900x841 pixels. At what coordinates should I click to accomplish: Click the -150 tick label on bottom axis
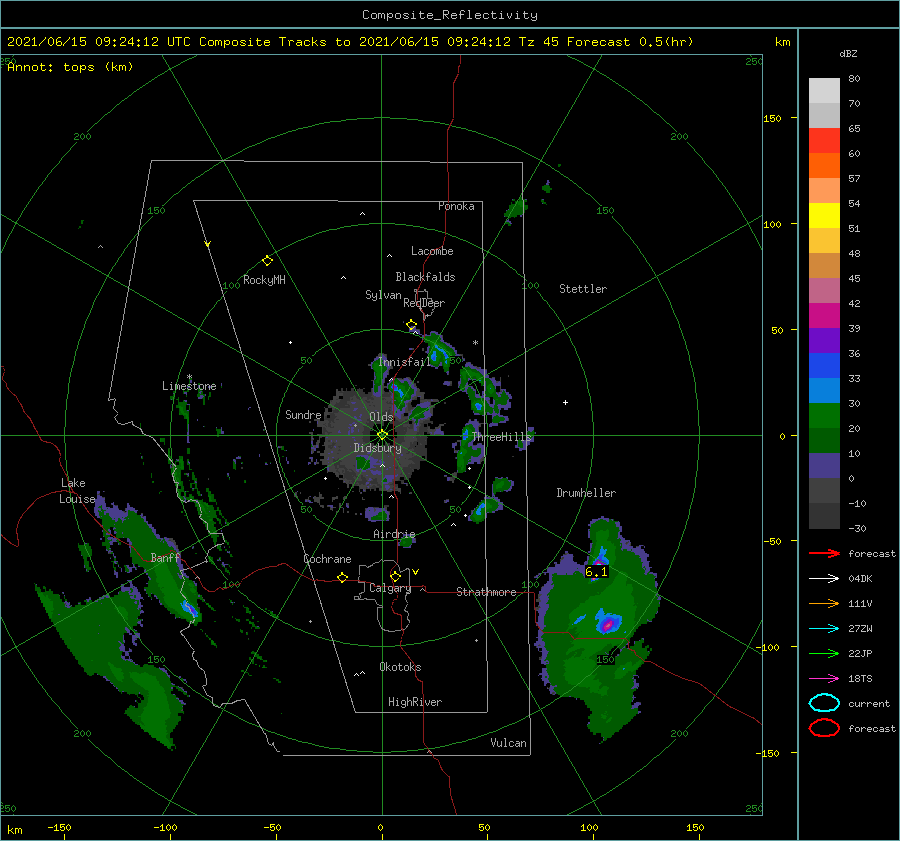click(x=59, y=827)
